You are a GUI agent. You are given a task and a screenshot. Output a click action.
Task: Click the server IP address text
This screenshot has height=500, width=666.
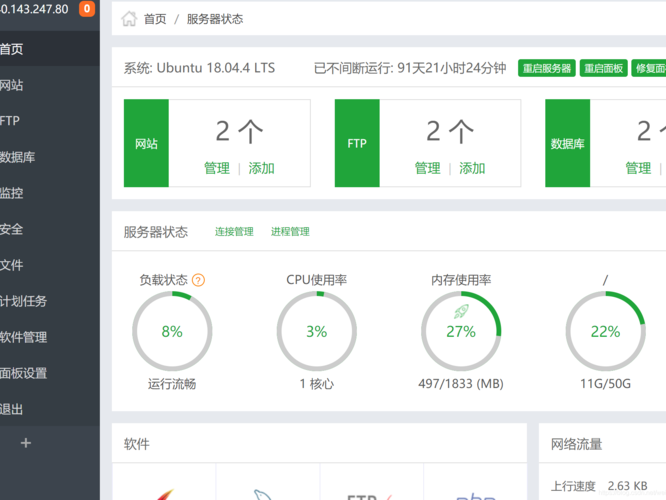pos(34,9)
